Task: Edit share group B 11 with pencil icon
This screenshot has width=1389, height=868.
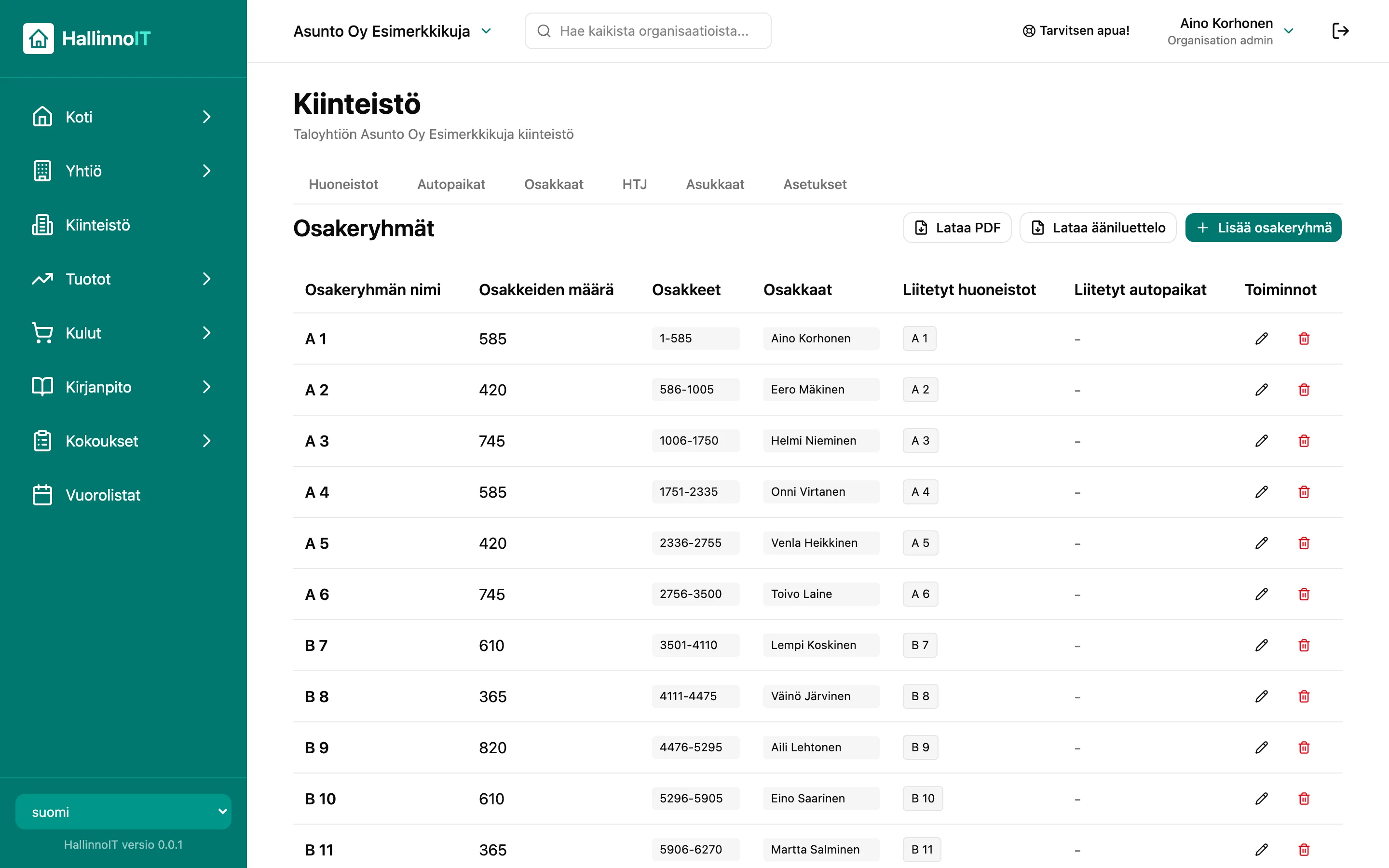Action: (1262, 850)
